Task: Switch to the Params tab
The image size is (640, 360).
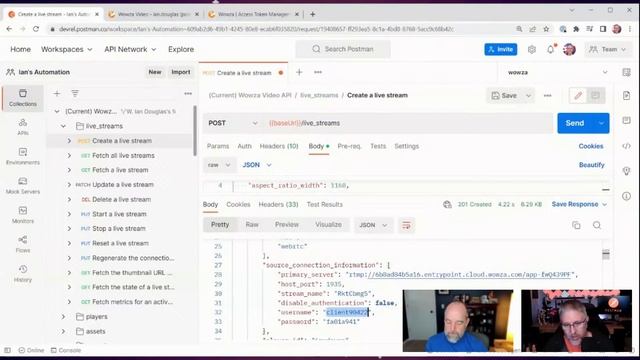Action: (218, 146)
